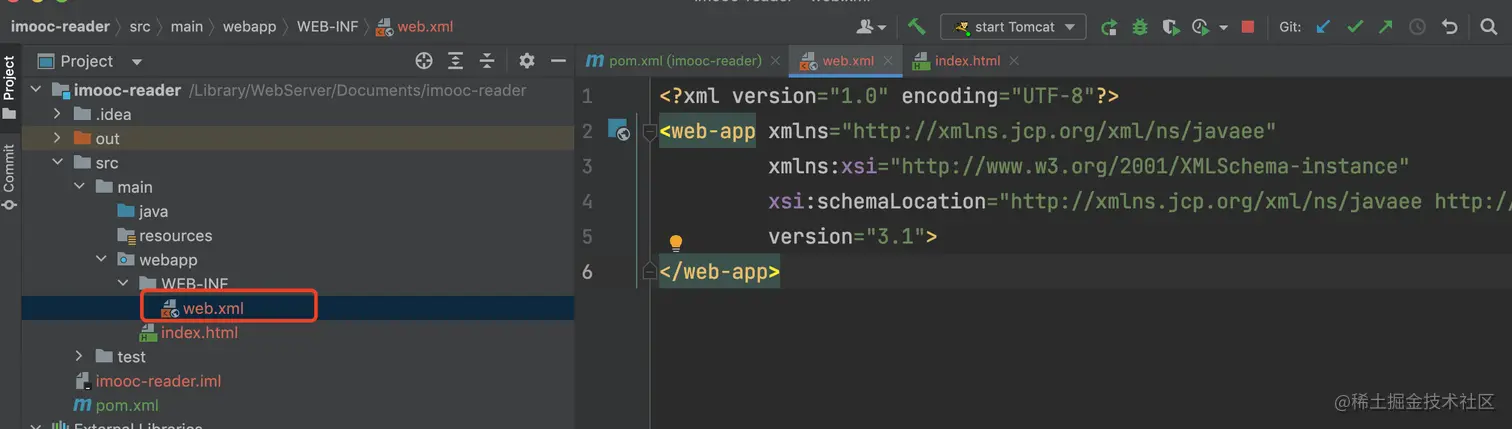Screen dimensions: 1512x429
Task: Click the Profiler run icon
Action: (1201, 27)
